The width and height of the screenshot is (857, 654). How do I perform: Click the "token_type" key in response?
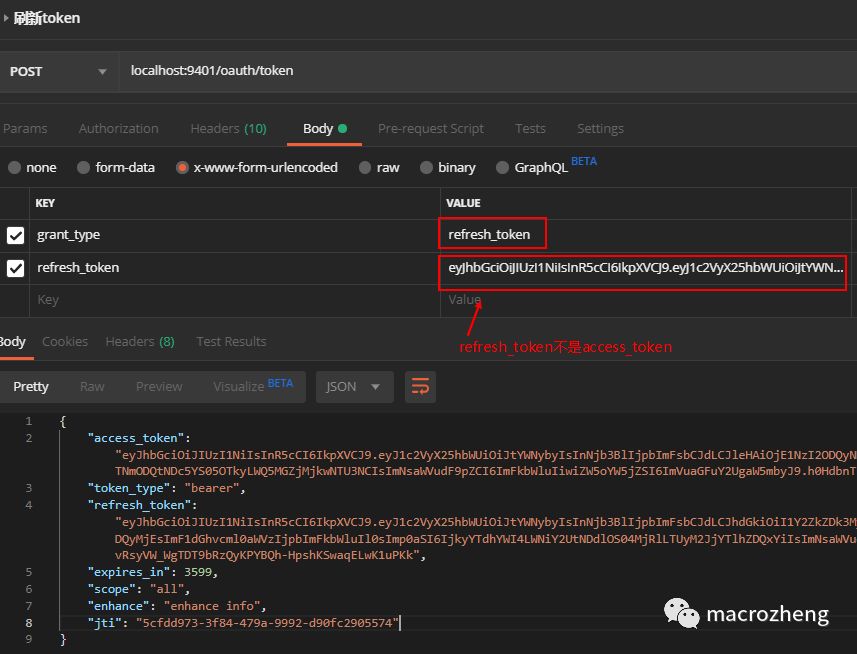129,488
